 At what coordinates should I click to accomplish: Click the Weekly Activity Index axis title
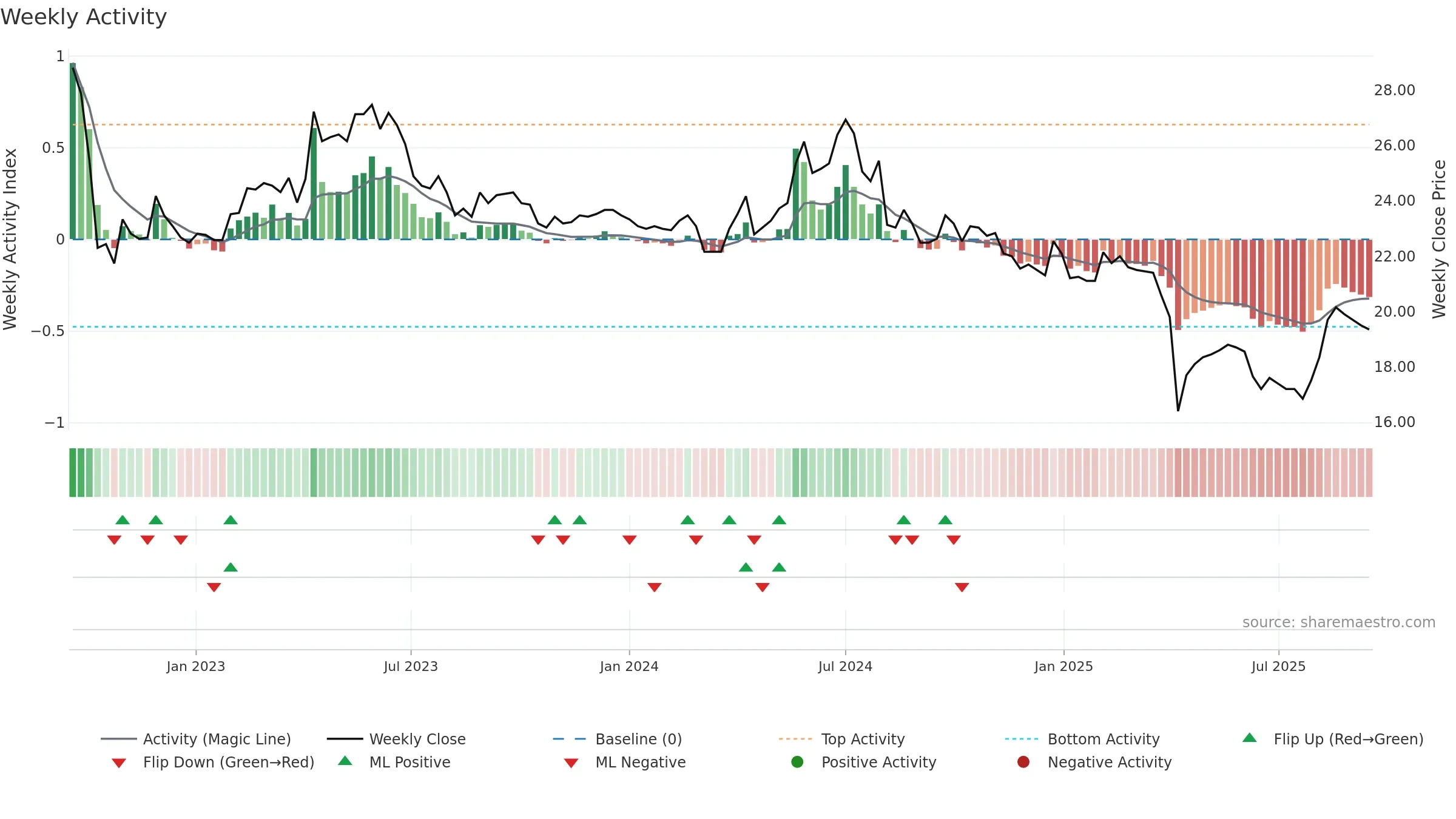tap(10, 239)
